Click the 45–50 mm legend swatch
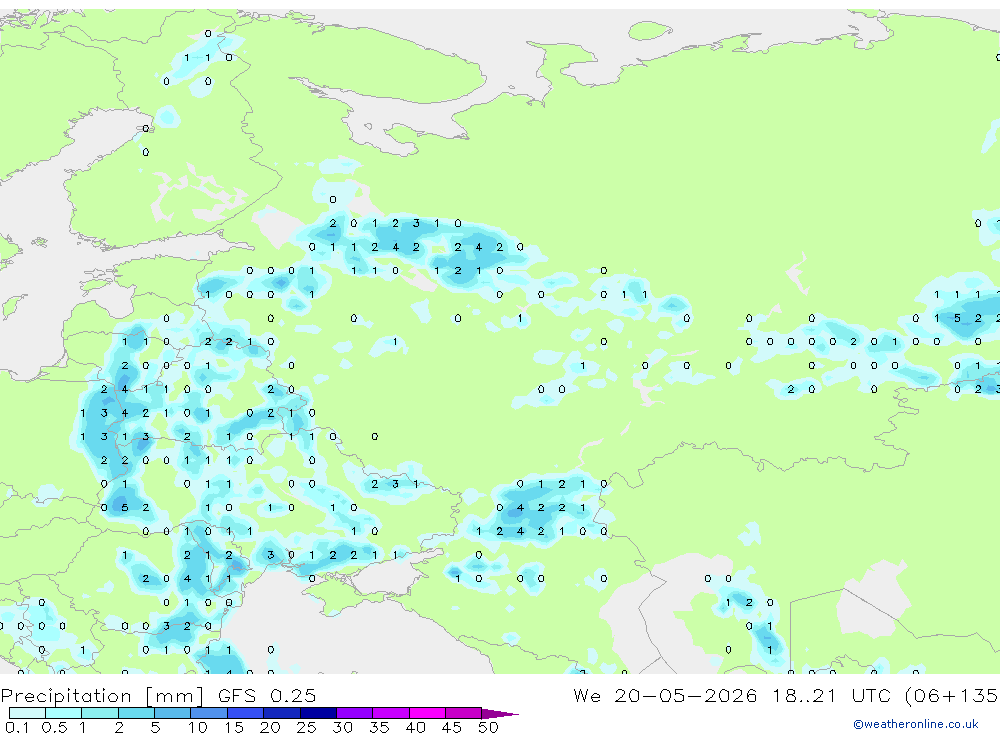Screen dimensions: 1000x733 click(463, 713)
